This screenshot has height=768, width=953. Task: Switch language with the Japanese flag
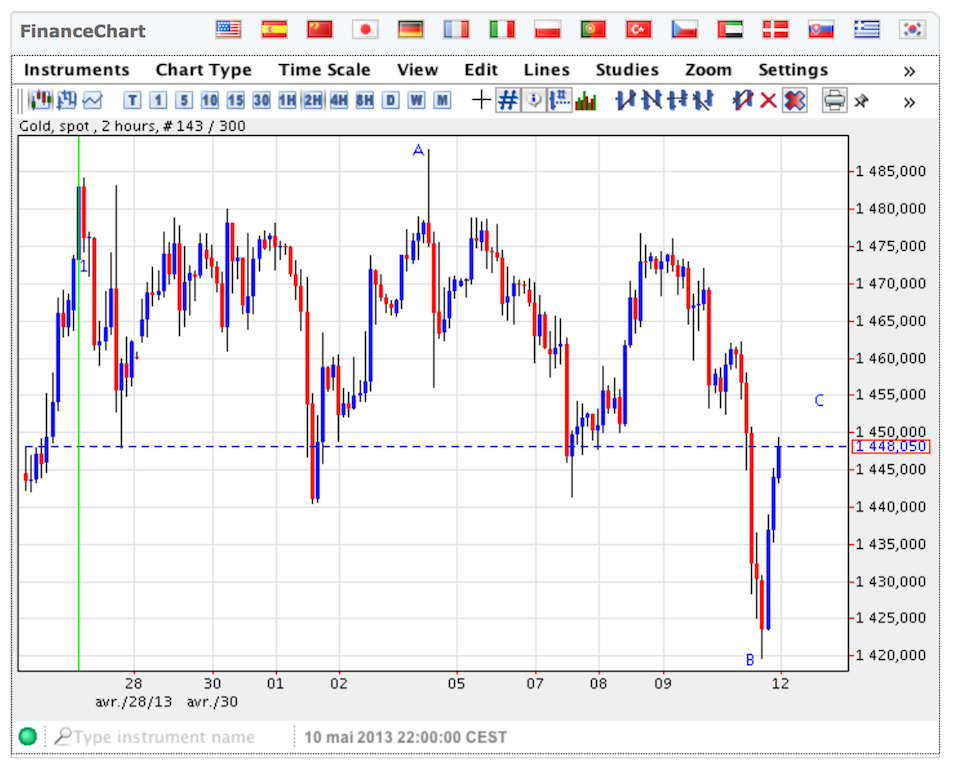365,29
